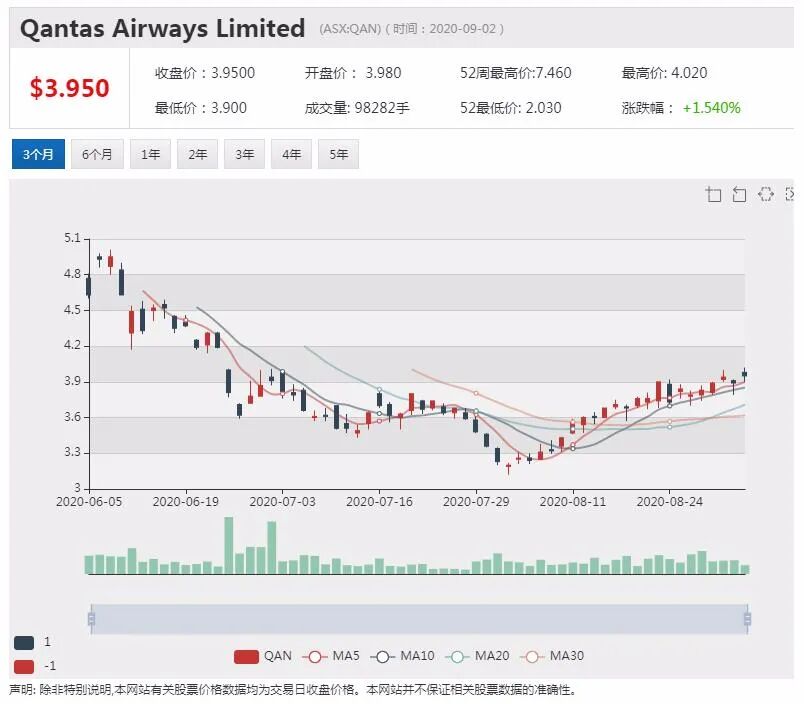Click the 开盘价 3.980 value
The image size is (804, 704).
pos(353,73)
